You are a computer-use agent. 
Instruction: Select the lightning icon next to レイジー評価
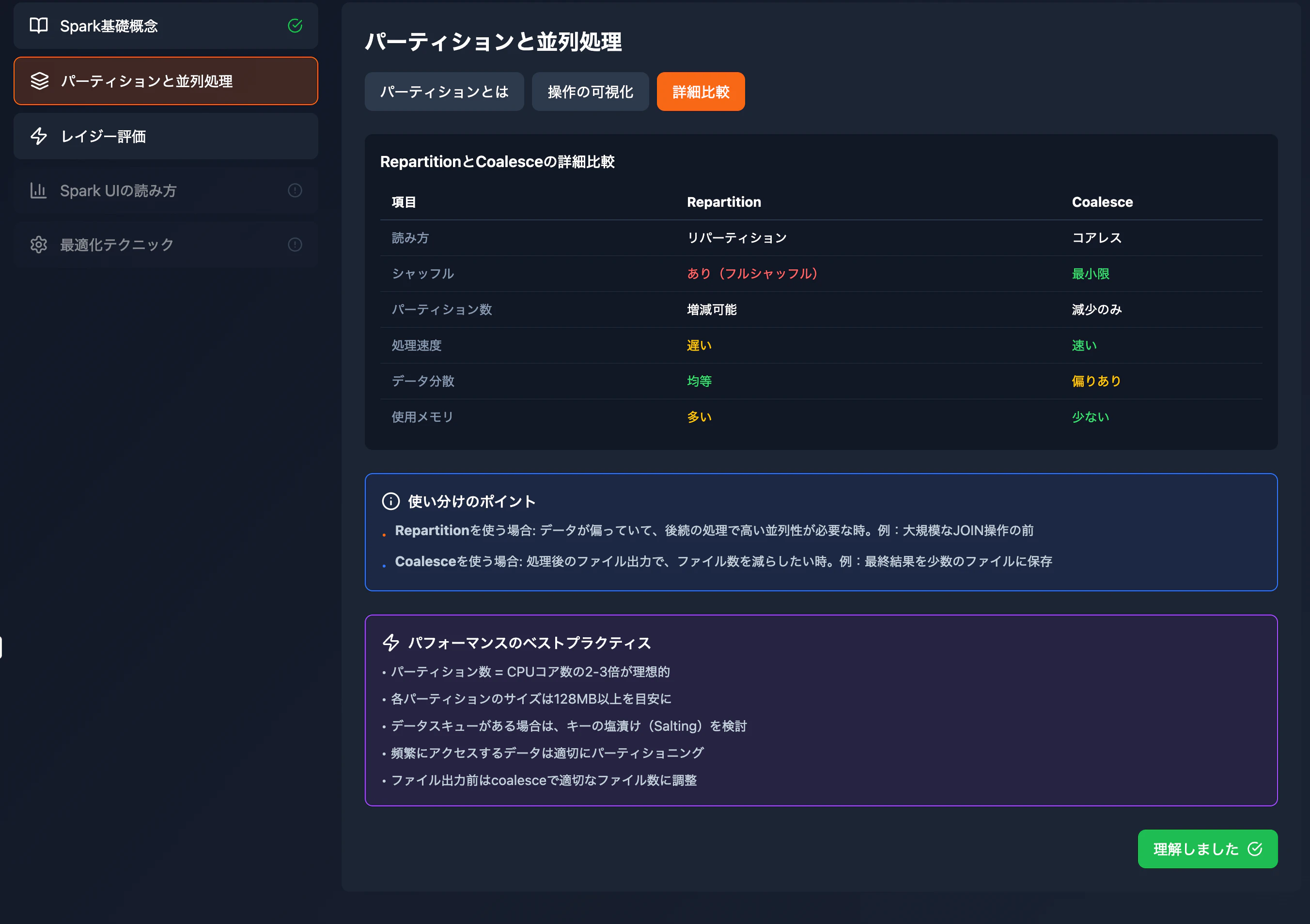click(x=39, y=136)
